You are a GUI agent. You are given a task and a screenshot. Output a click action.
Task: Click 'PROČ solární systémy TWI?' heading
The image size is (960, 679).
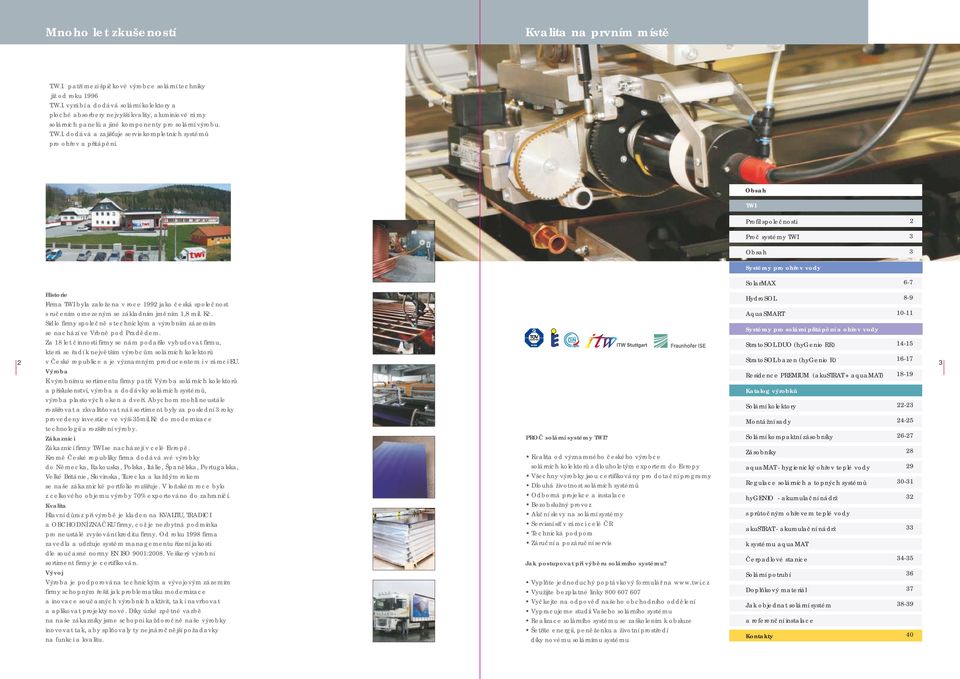coord(567,438)
